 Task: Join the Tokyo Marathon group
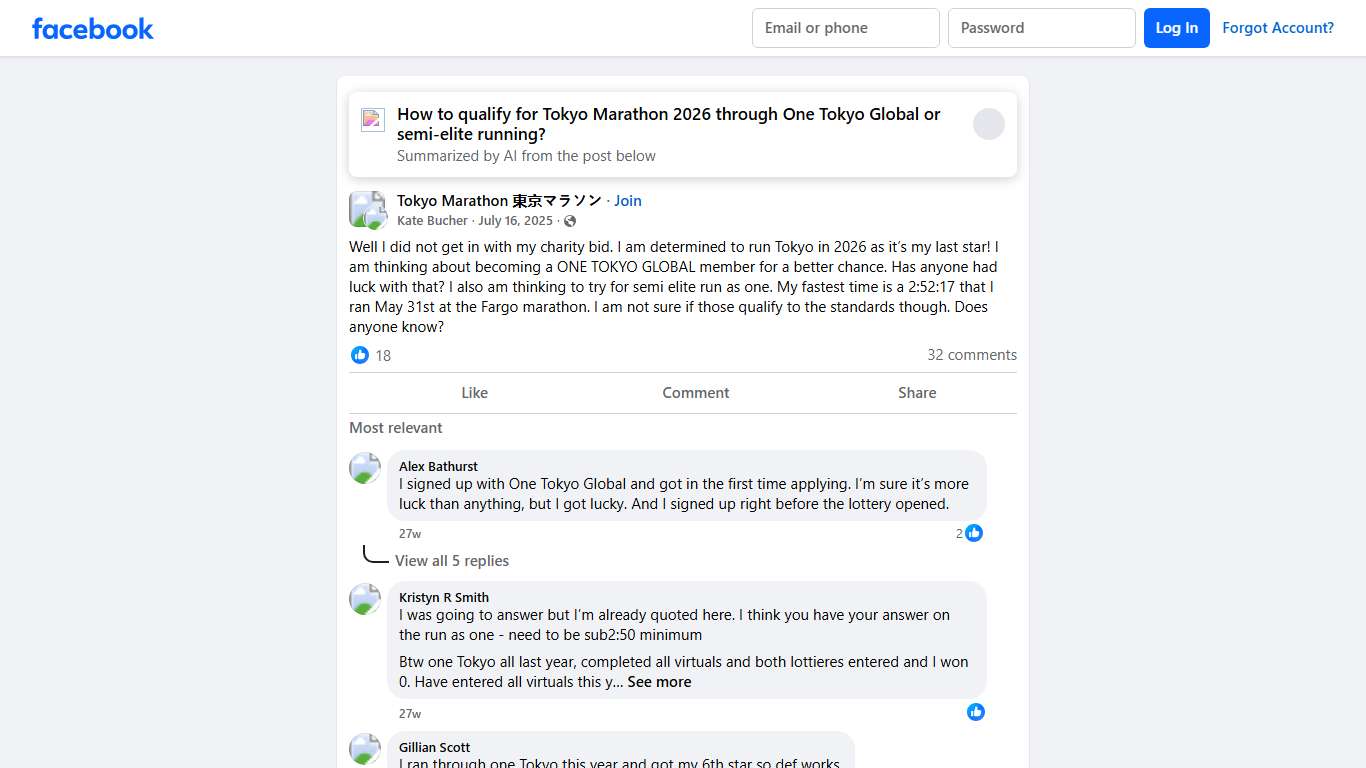(627, 200)
